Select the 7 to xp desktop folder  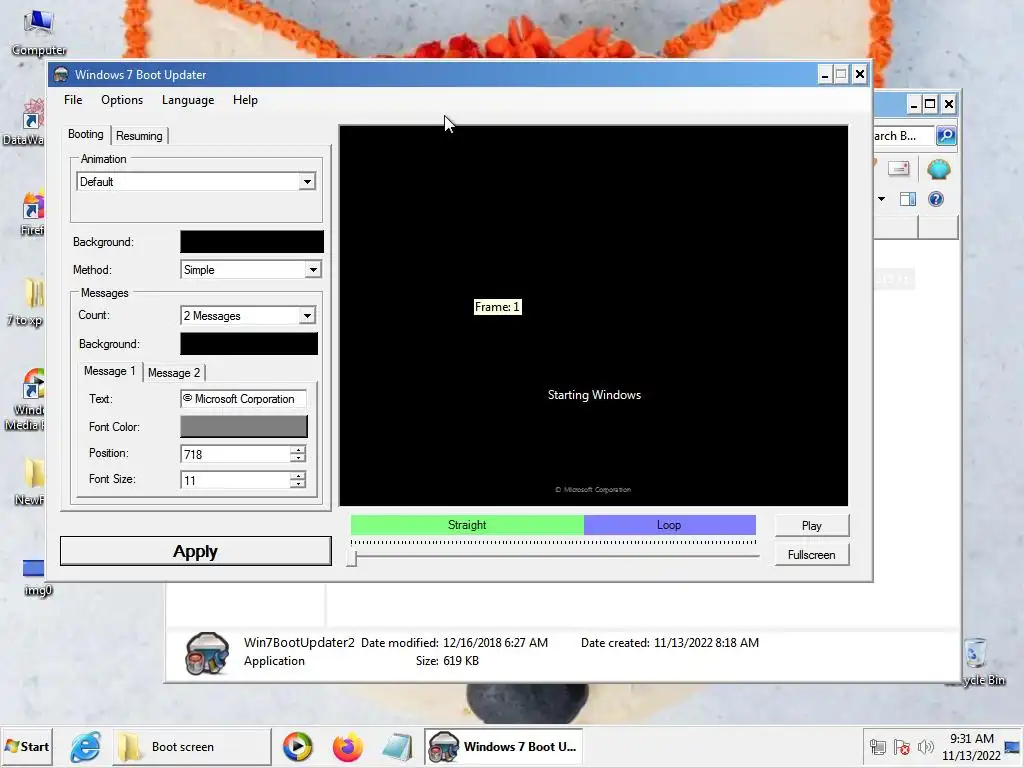27,302
